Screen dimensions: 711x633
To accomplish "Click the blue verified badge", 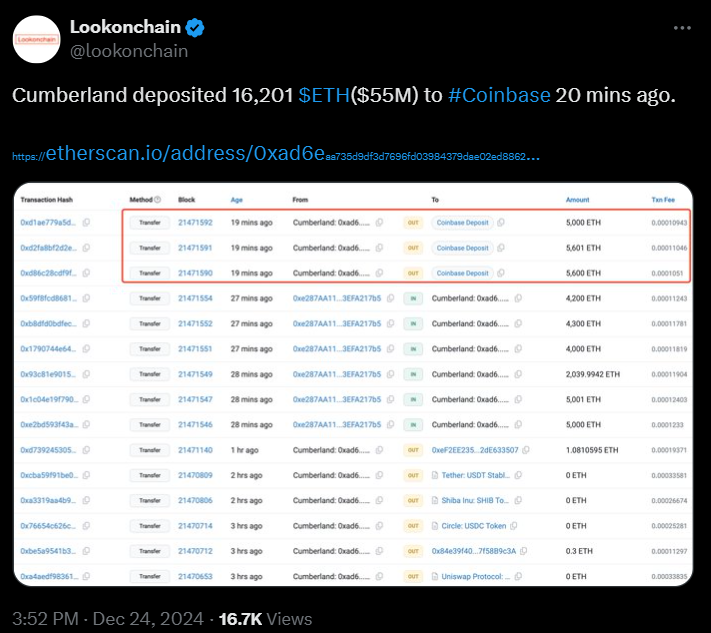I will [x=195, y=28].
